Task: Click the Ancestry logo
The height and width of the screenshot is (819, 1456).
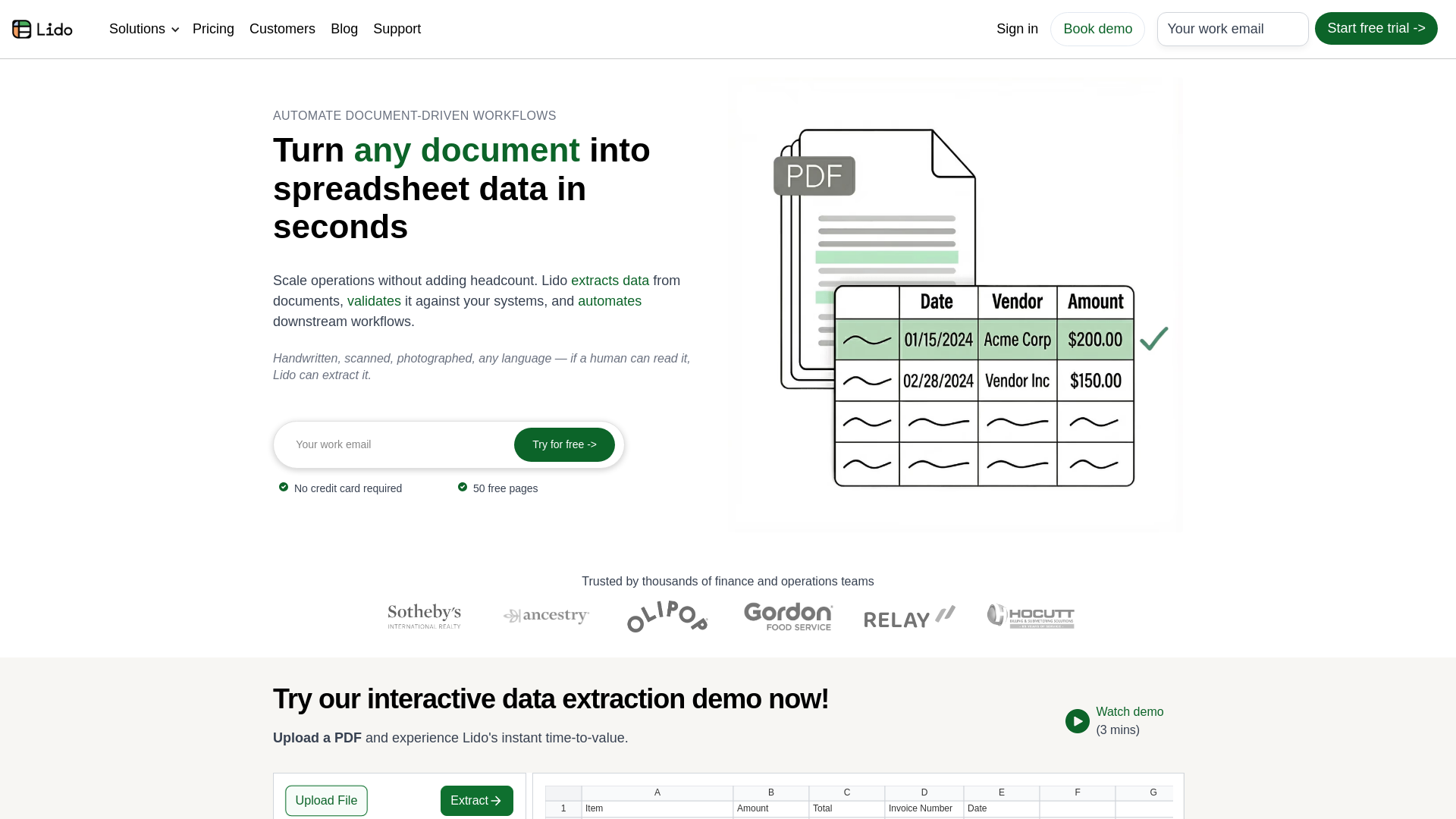Action: click(x=546, y=616)
